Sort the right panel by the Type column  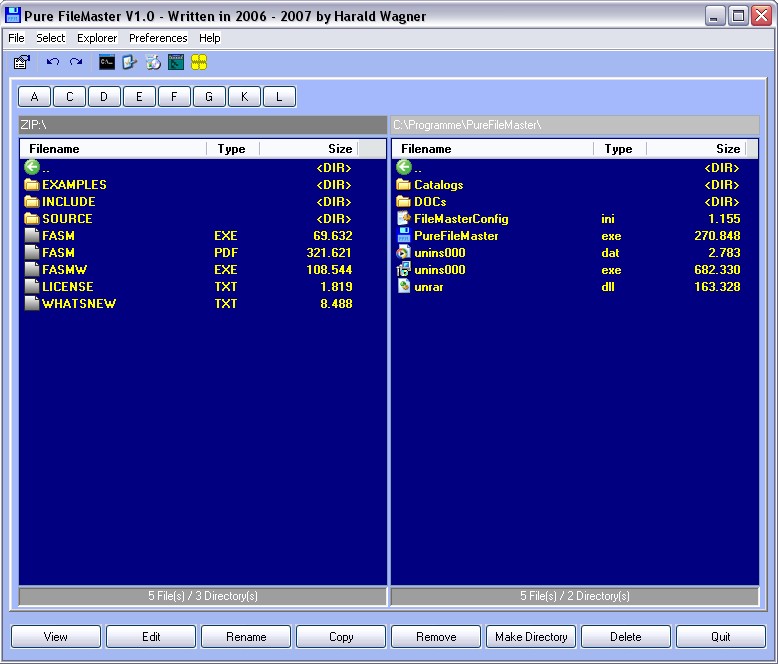coord(619,149)
